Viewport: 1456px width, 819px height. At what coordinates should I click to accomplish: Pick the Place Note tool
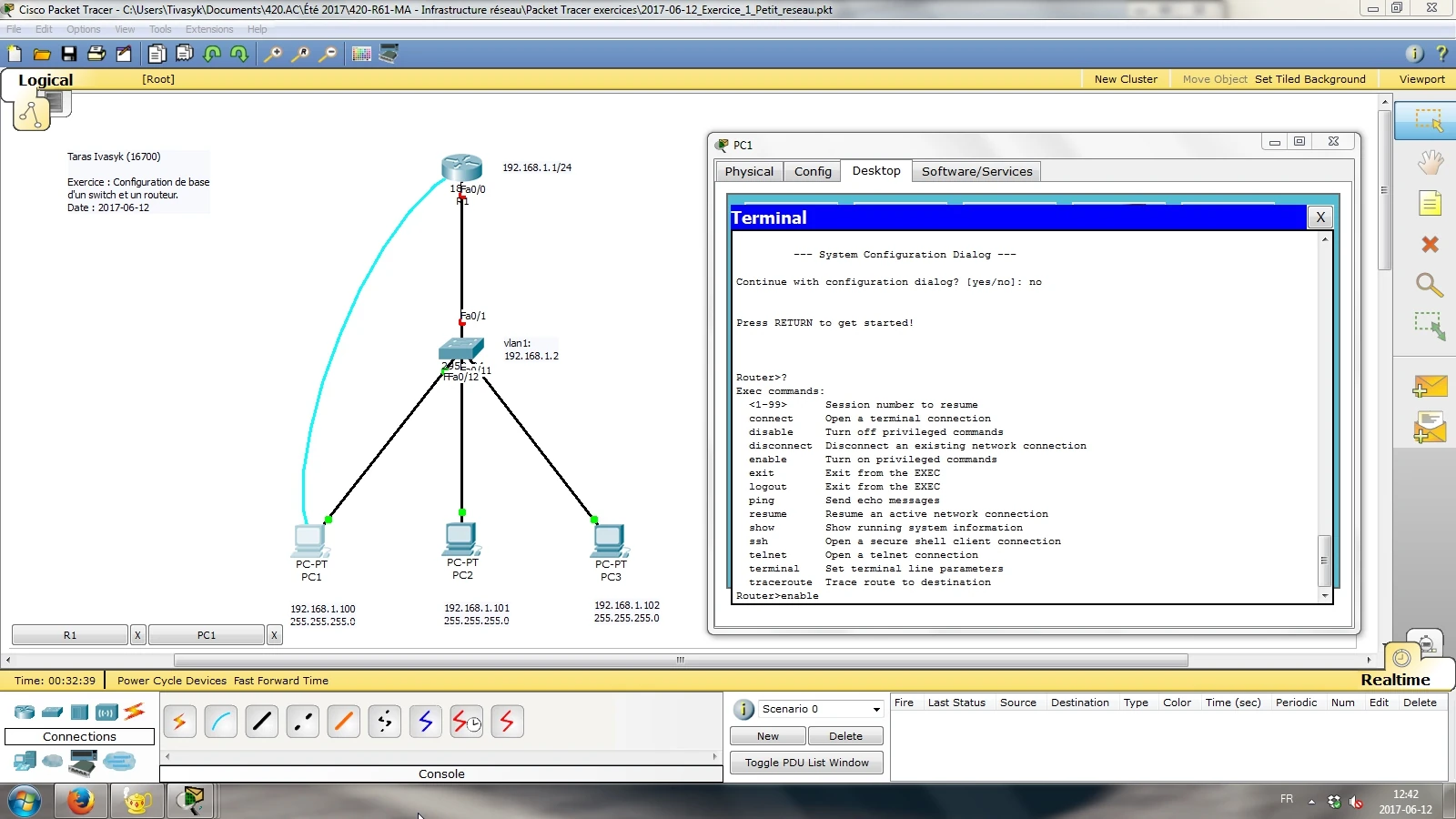[1430, 203]
